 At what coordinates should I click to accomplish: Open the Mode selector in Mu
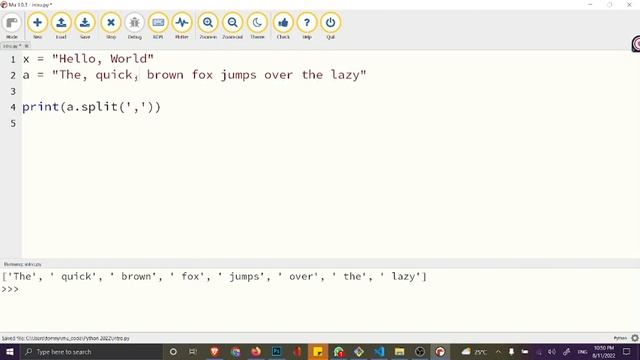point(12,26)
